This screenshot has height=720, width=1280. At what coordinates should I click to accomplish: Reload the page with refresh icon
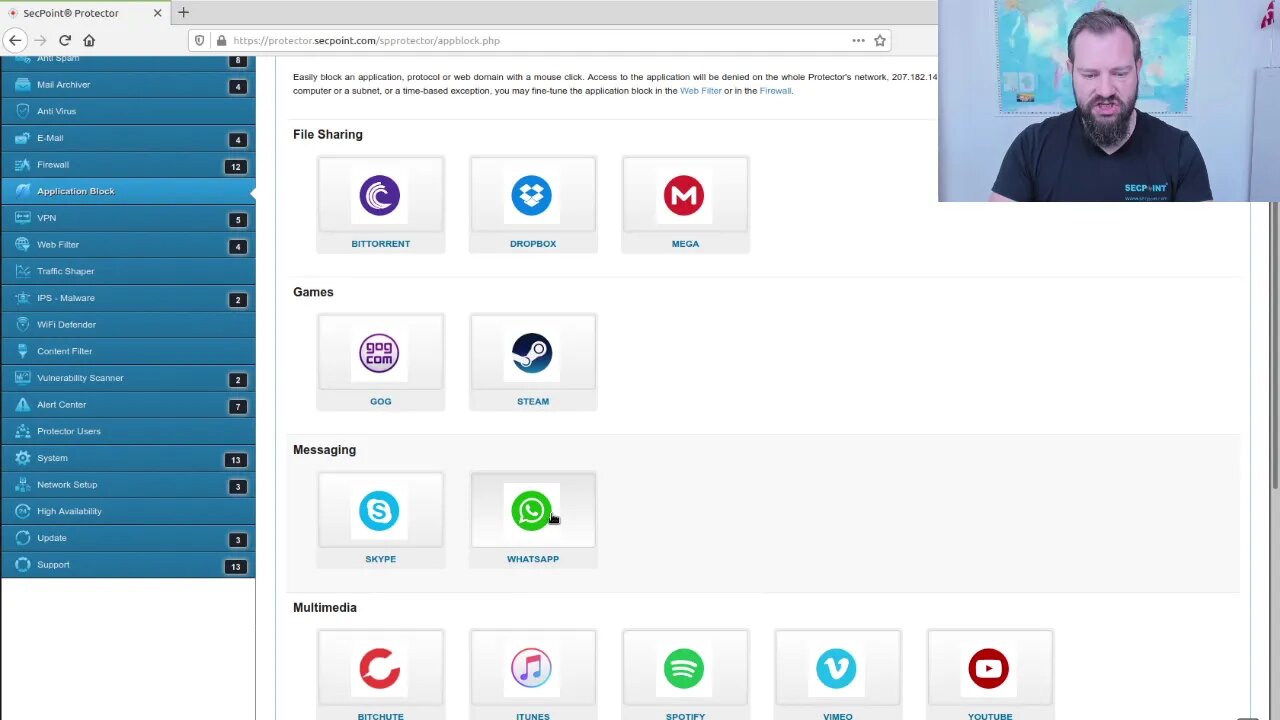pyautogui.click(x=65, y=40)
